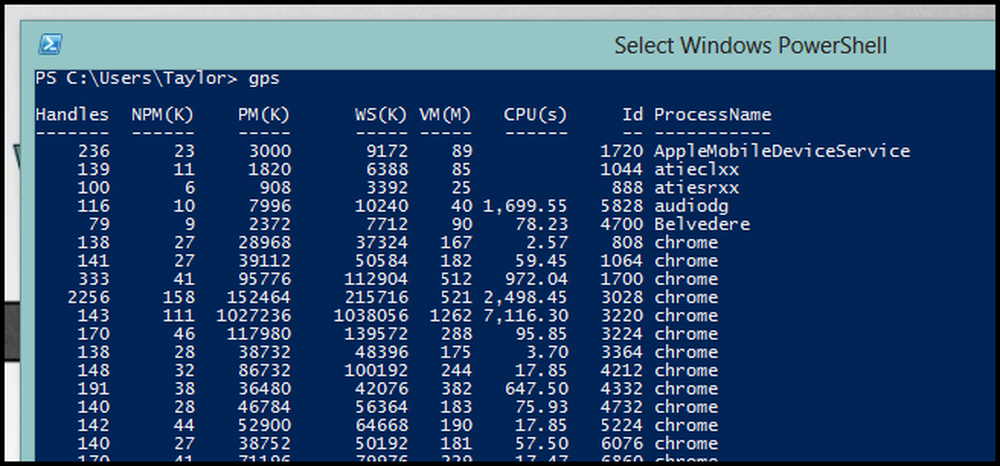Click CPU value 2,498.45
The height and width of the screenshot is (466, 1000).
click(x=525, y=298)
